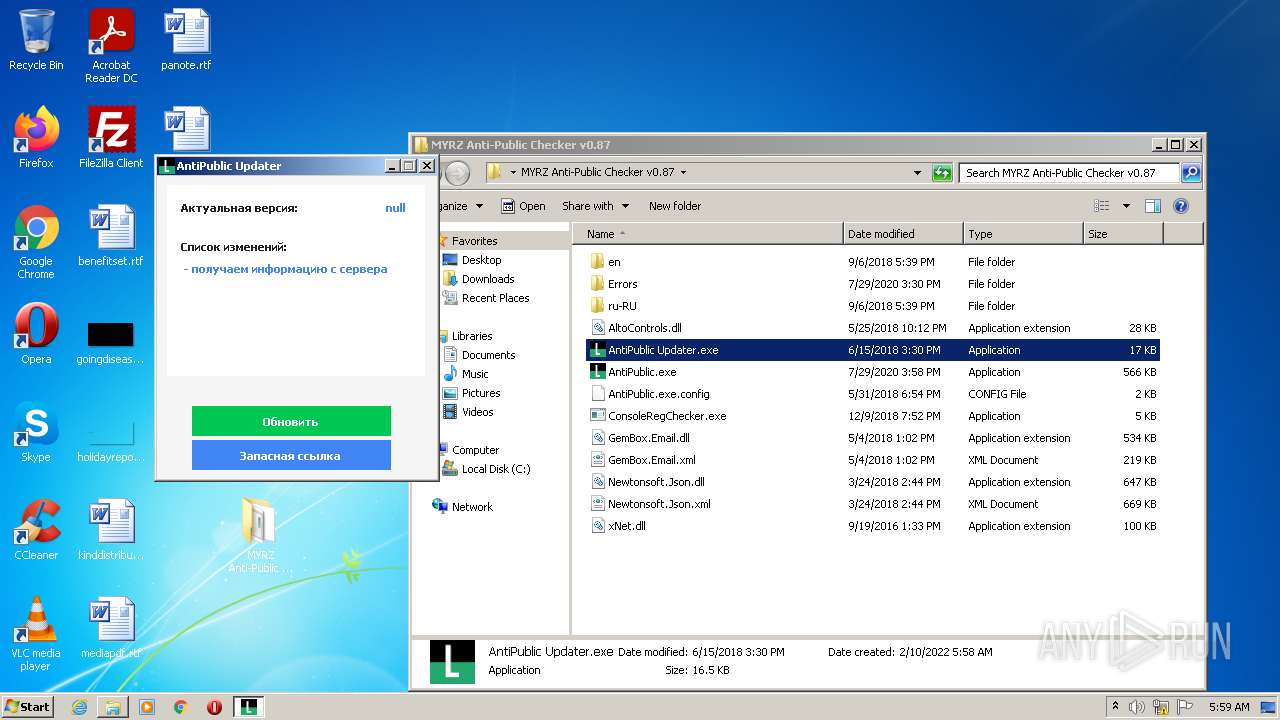This screenshot has width=1280, height=720.
Task: Select Downloads in navigation pane
Action: tap(488, 279)
